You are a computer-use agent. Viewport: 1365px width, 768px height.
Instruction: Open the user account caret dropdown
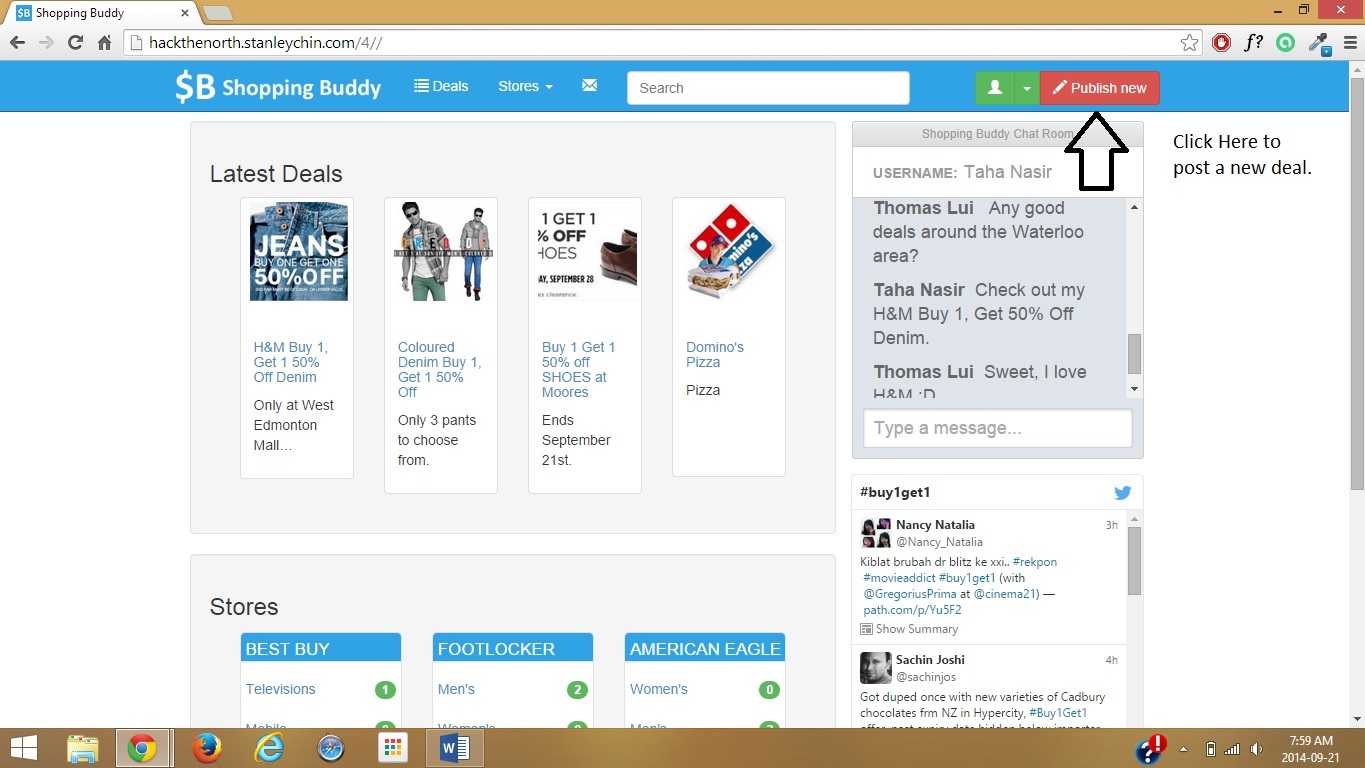point(1027,88)
